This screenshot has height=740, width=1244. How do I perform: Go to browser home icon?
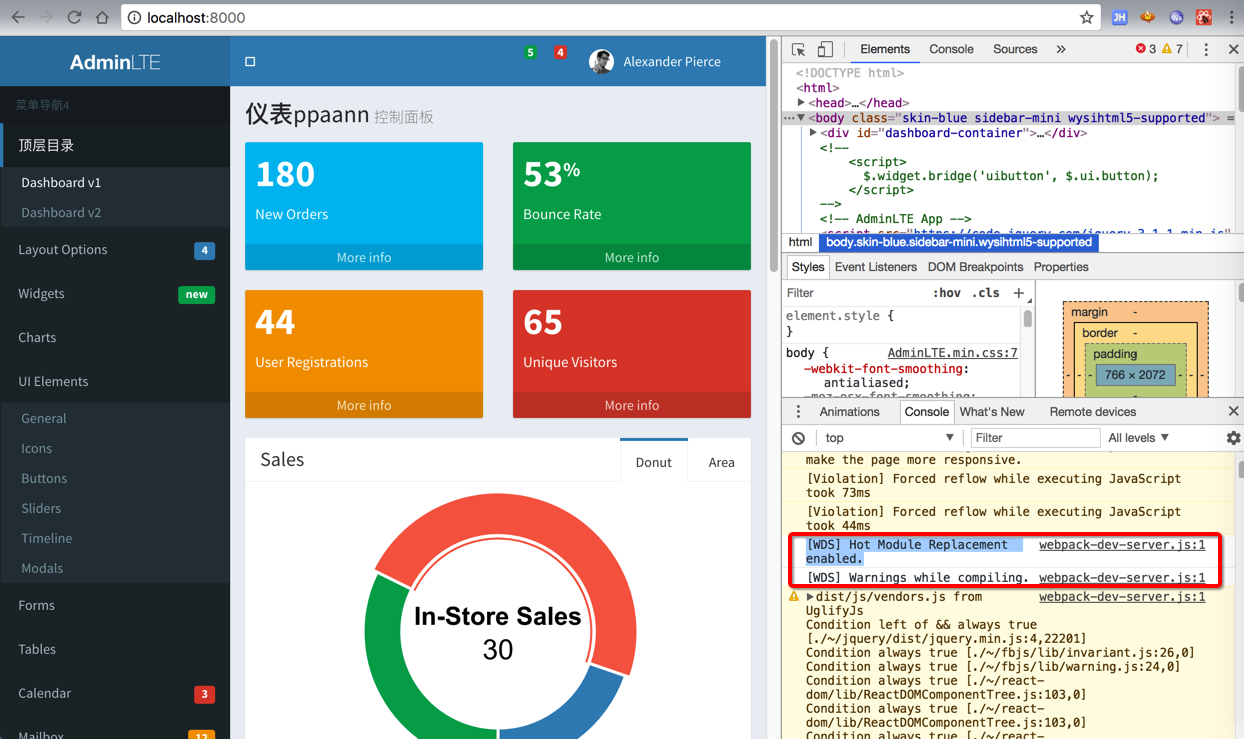pyautogui.click(x=102, y=17)
